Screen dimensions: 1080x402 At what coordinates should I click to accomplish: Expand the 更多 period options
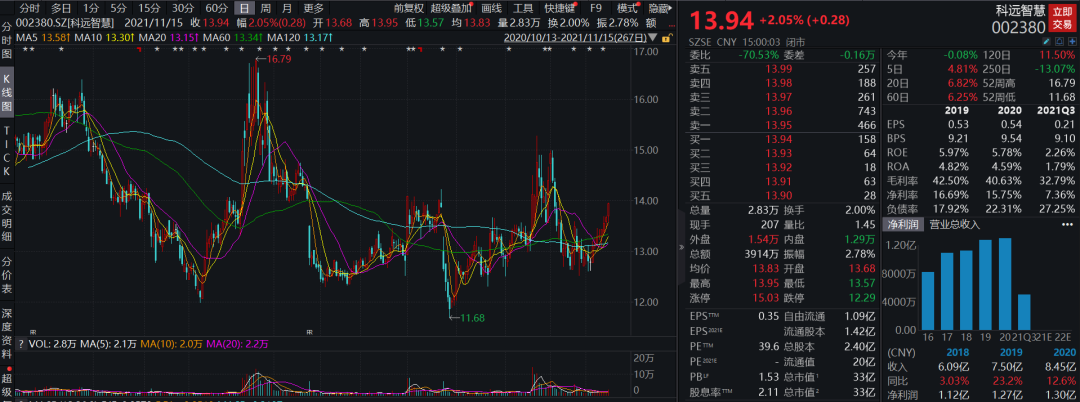pyautogui.click(x=314, y=8)
